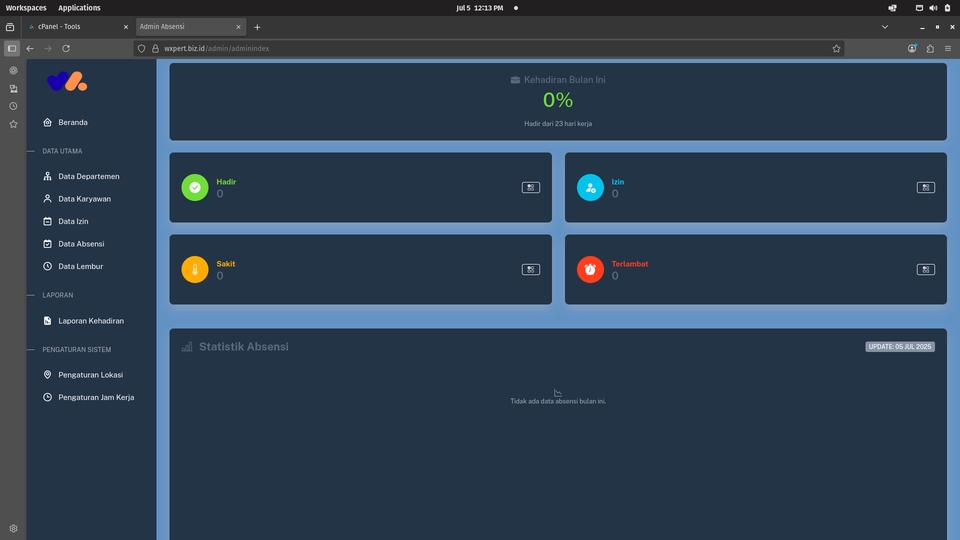
Task: Open the browser extensions icon
Action: [x=930, y=48]
